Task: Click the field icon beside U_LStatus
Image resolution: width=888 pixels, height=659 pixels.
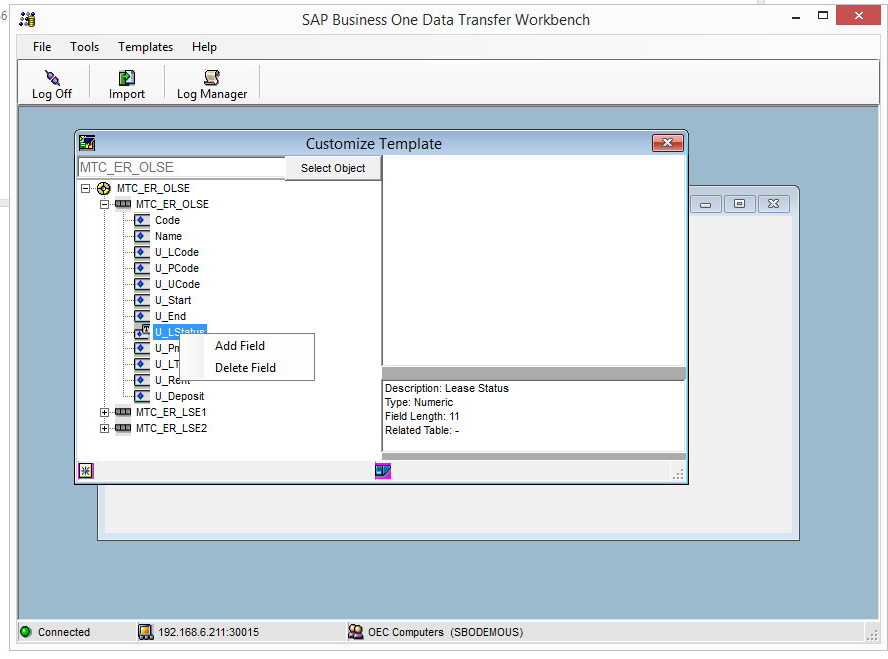Action: pyautogui.click(x=142, y=332)
